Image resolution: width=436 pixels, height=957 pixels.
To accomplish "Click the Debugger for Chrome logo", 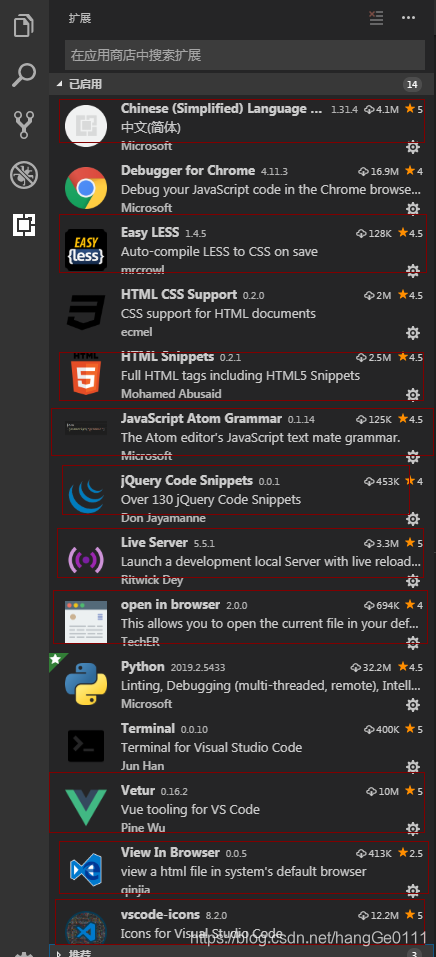I will [x=86, y=188].
